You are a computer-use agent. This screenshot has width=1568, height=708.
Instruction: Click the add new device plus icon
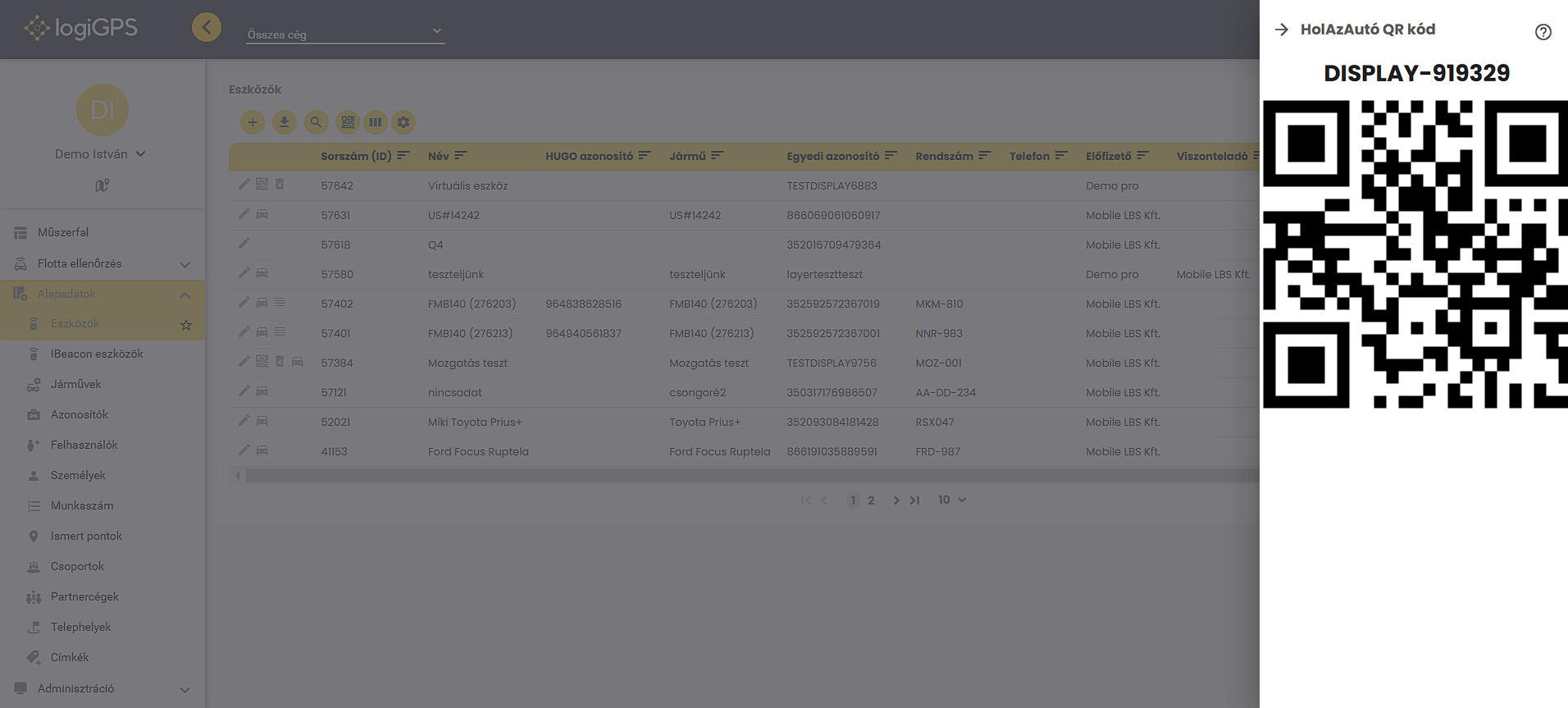[x=253, y=122]
